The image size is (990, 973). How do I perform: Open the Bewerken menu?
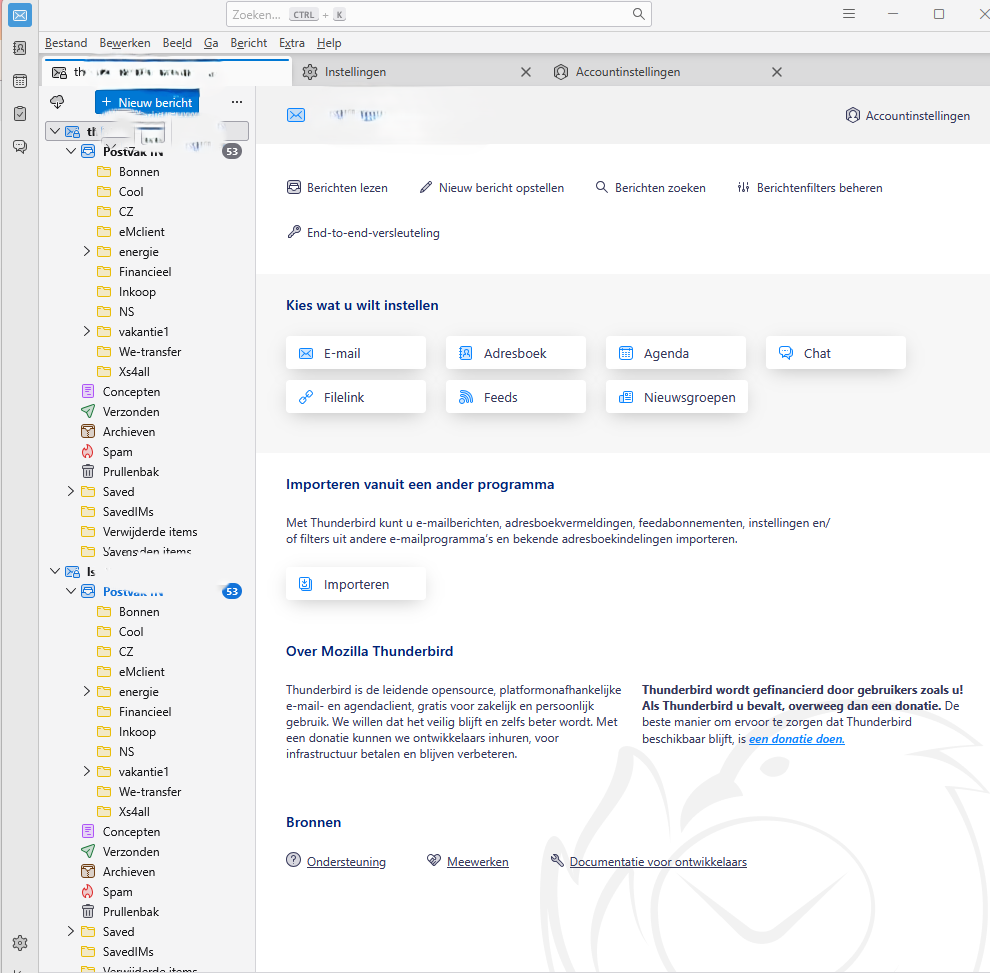pos(124,43)
